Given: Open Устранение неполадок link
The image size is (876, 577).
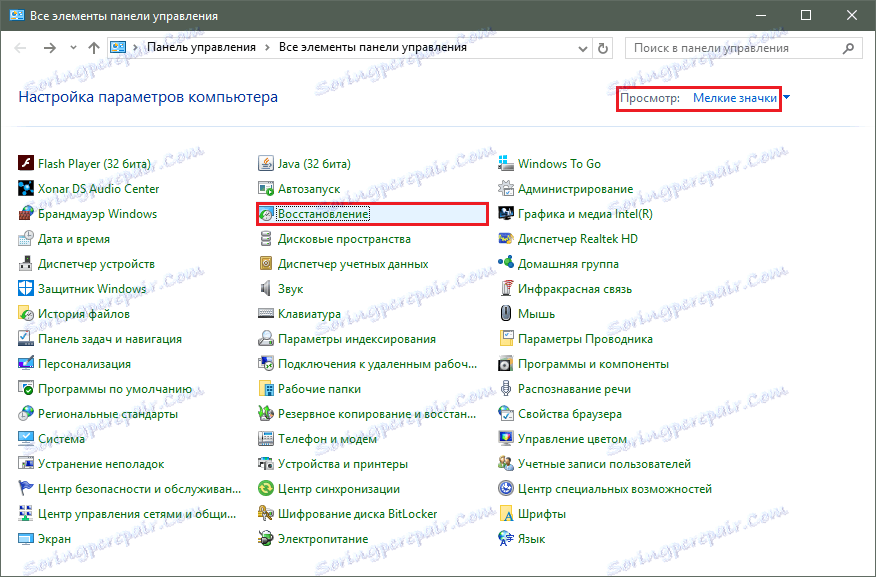Looking at the screenshot, I should click(101, 464).
